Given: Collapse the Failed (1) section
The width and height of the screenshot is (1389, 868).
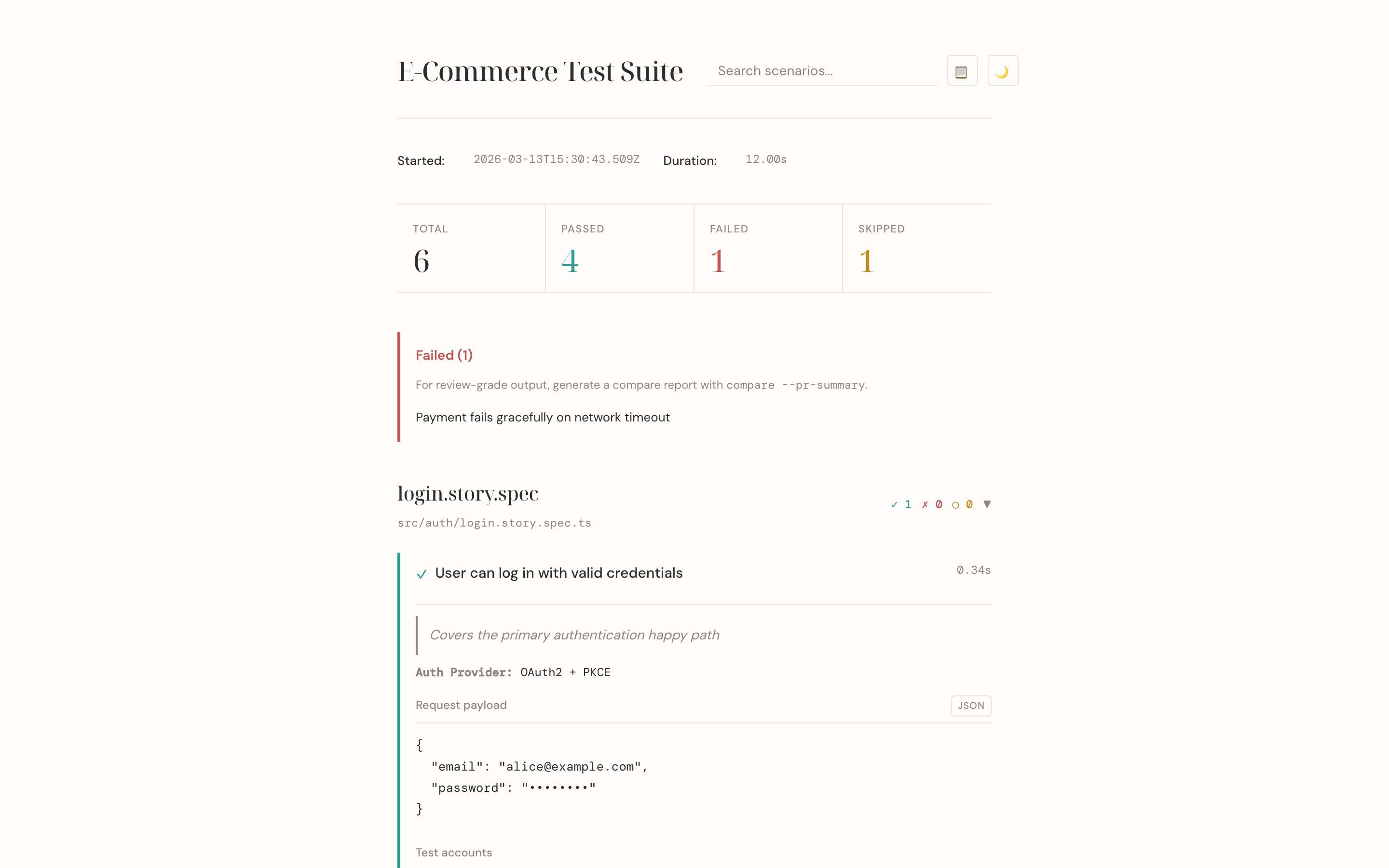Looking at the screenshot, I should point(444,355).
